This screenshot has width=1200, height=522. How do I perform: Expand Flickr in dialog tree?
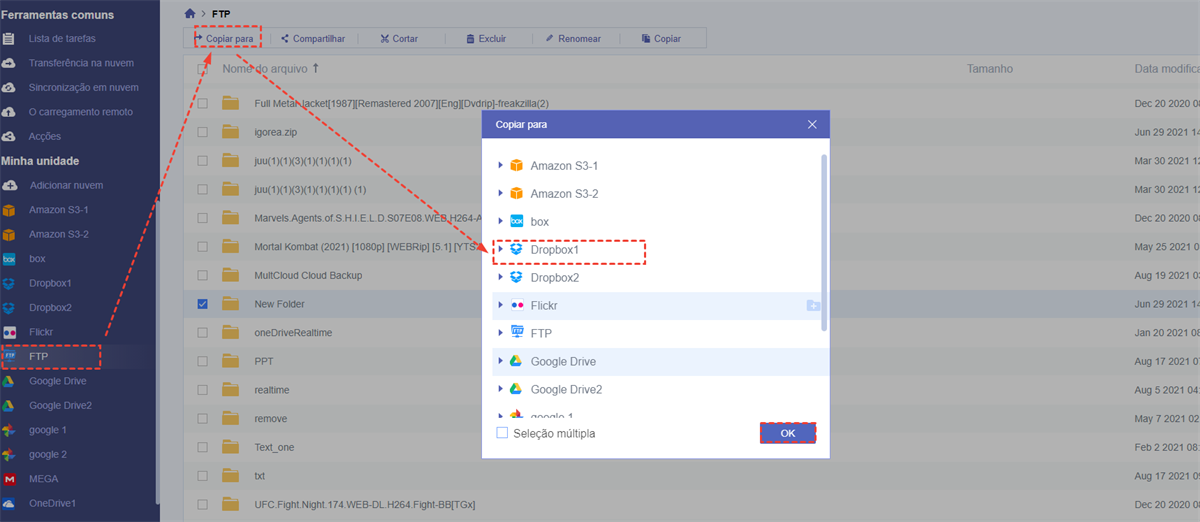pos(500,305)
